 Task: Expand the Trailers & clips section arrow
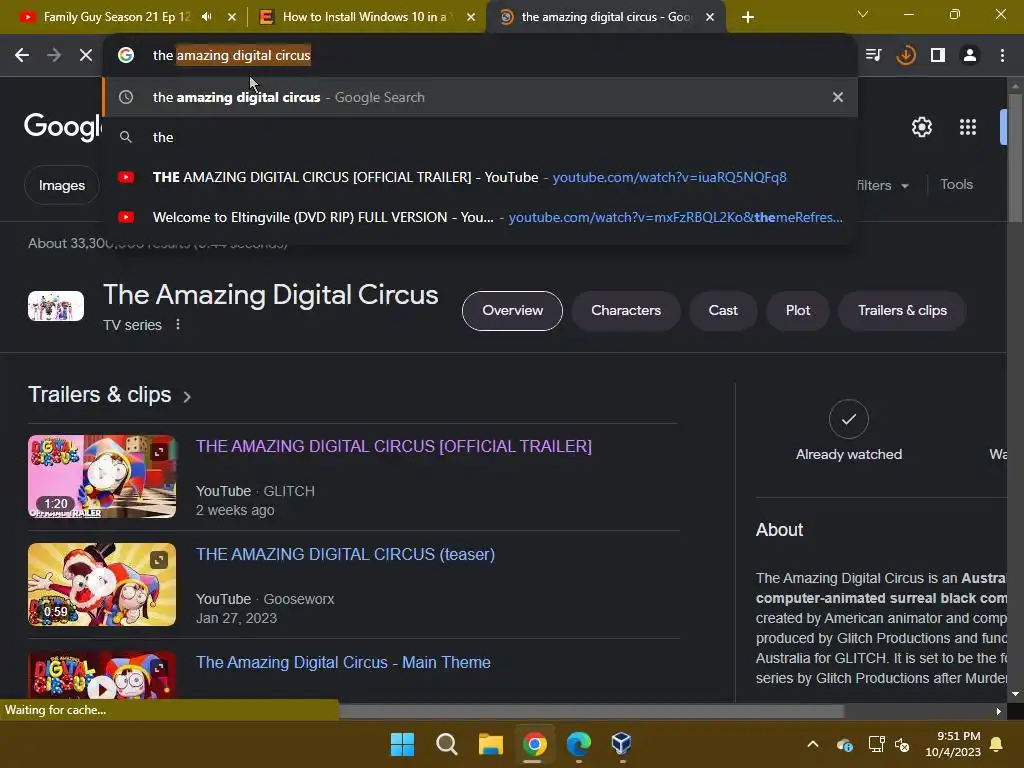187,396
